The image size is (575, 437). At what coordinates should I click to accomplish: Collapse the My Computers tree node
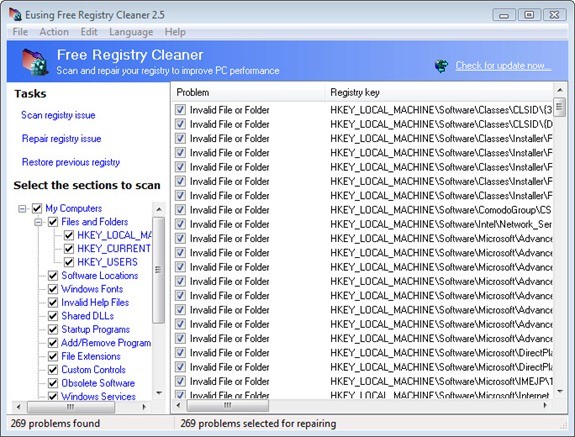(x=22, y=209)
